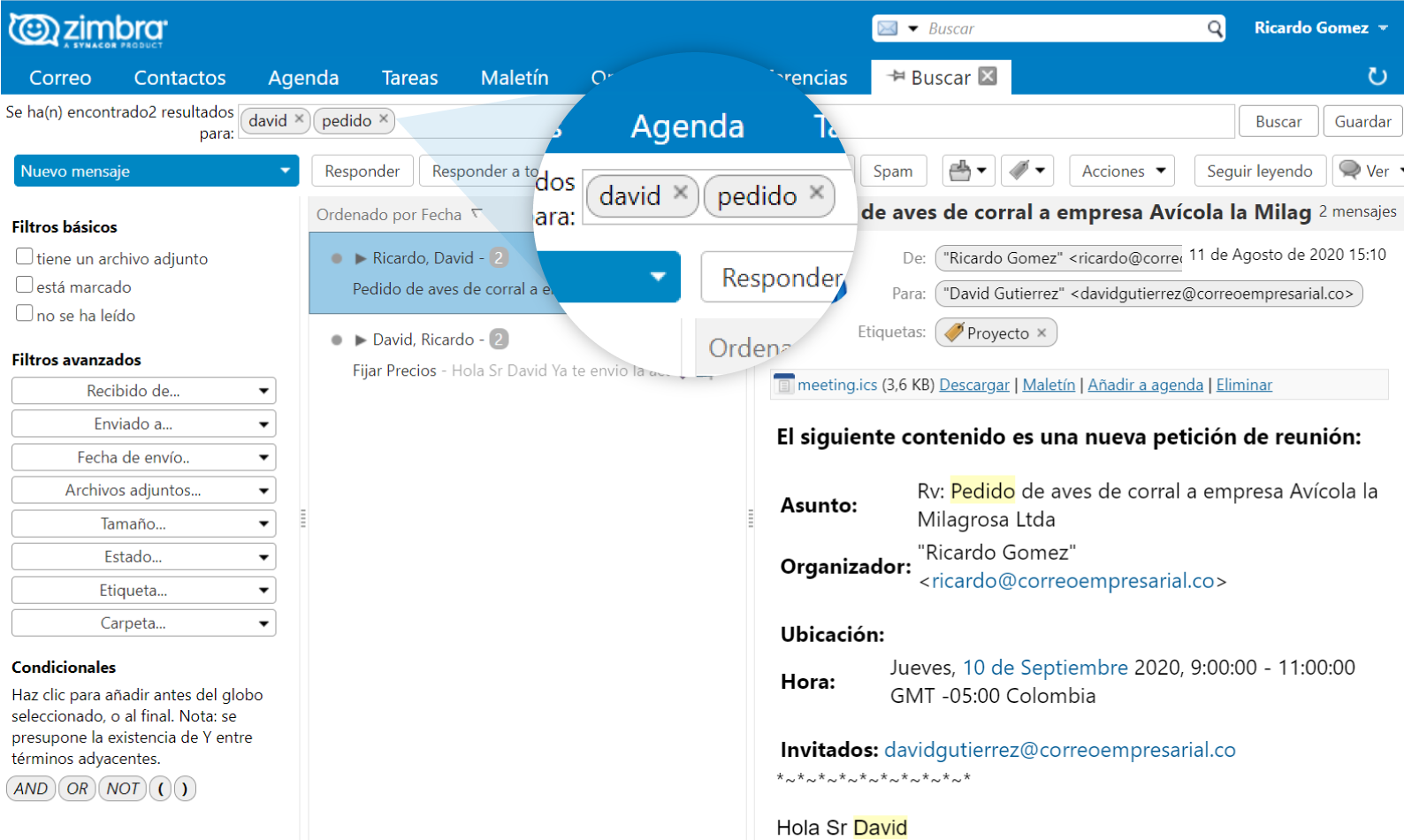1404x840 pixels.
Task: Remove the Proyecto tag from message
Action: pos(1042,332)
